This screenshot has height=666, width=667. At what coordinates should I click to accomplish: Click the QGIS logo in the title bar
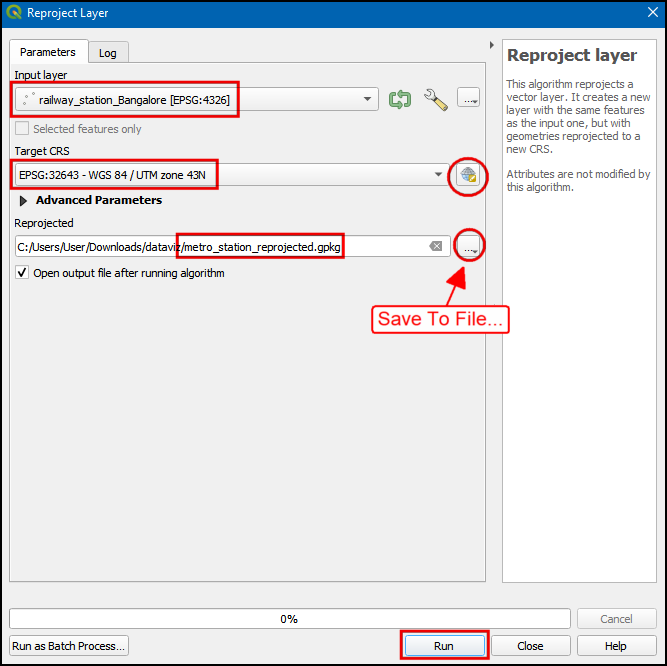[x=14, y=13]
